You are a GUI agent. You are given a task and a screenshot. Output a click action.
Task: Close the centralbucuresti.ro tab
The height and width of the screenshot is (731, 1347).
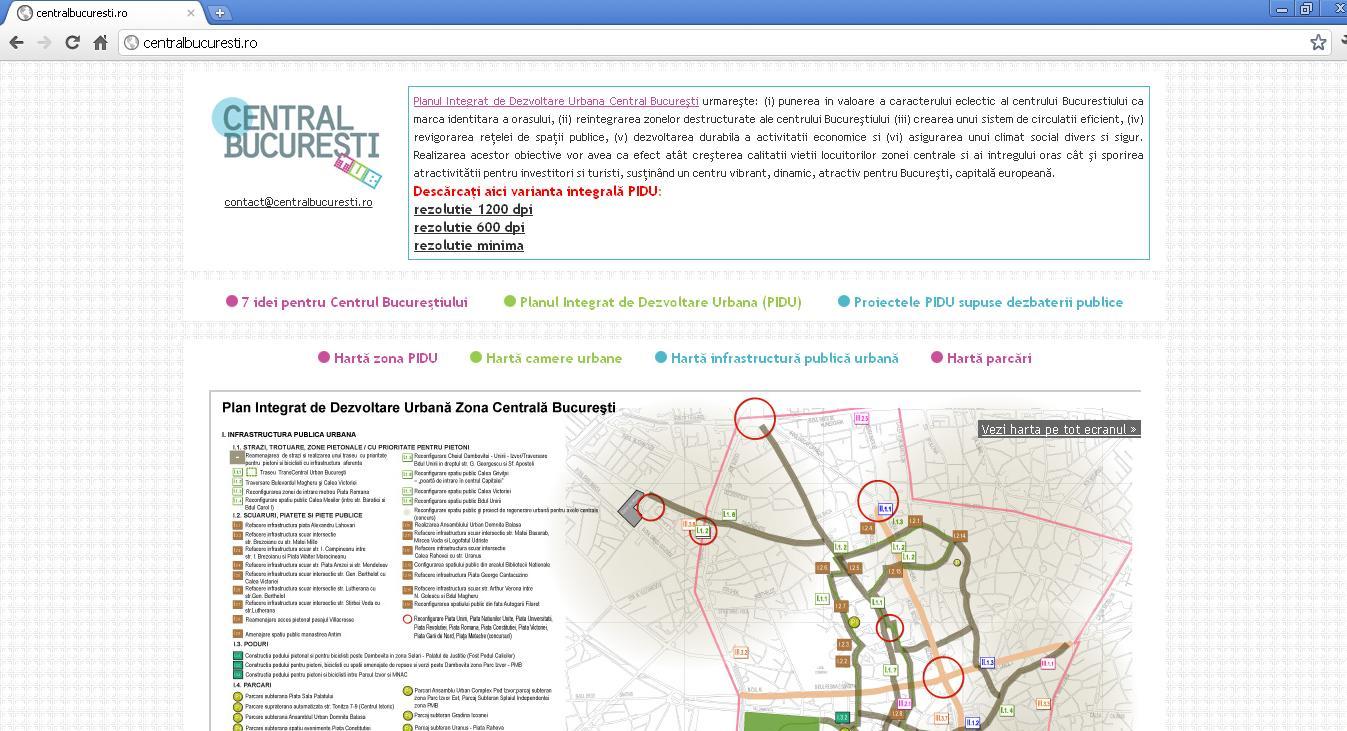[x=192, y=13]
